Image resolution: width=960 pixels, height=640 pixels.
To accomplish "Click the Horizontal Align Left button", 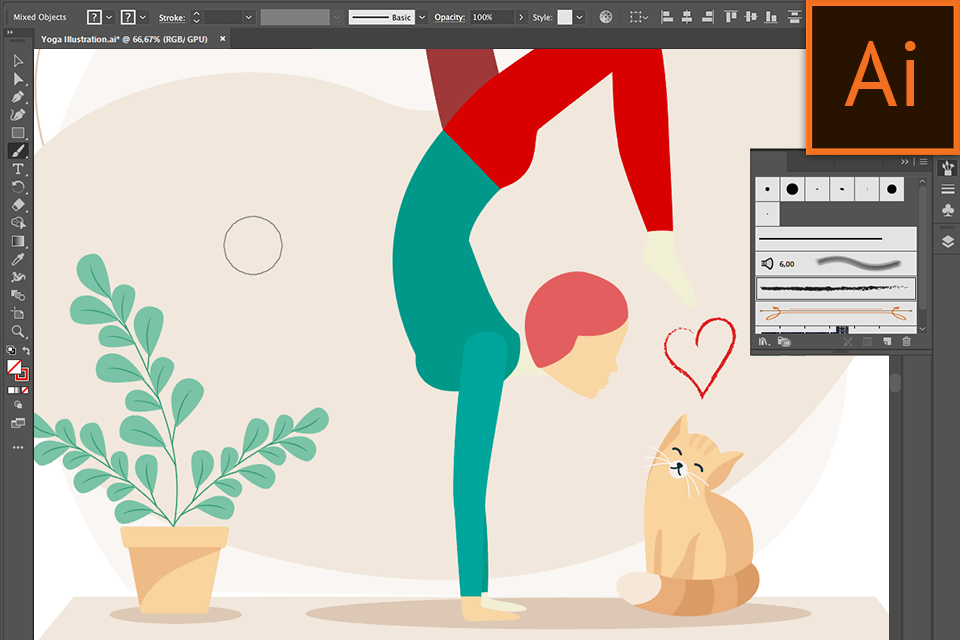I will tap(666, 16).
